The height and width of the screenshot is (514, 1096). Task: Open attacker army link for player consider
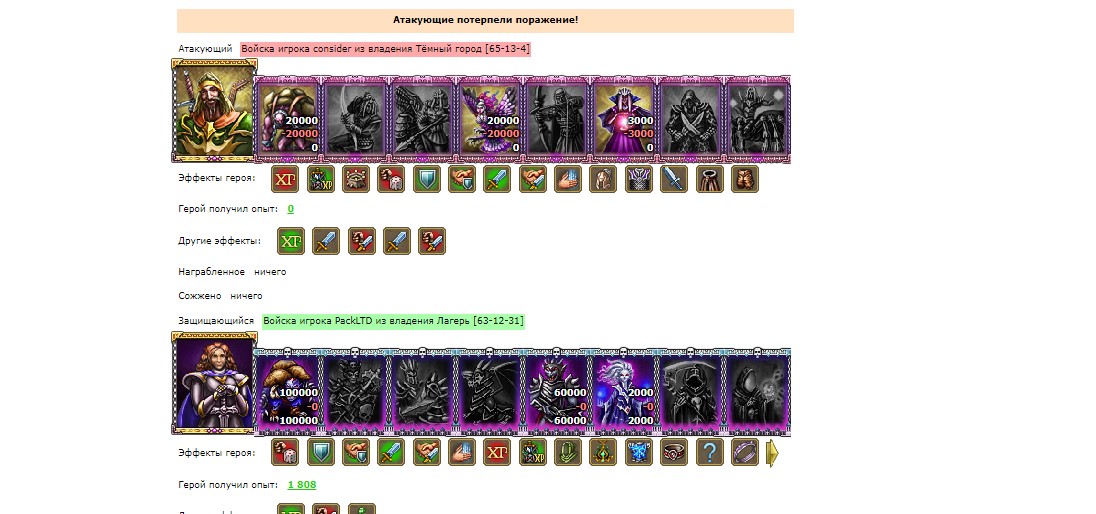pyautogui.click(x=385, y=49)
